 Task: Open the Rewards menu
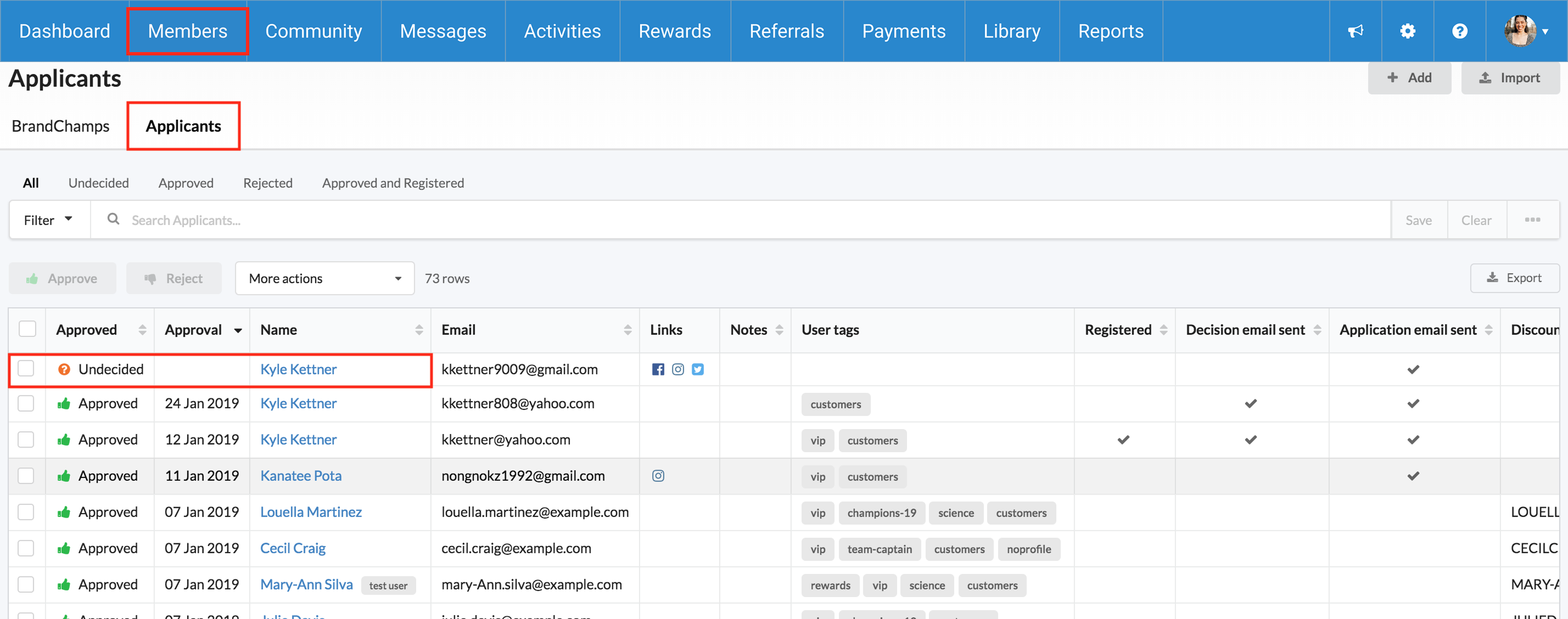pyautogui.click(x=674, y=31)
